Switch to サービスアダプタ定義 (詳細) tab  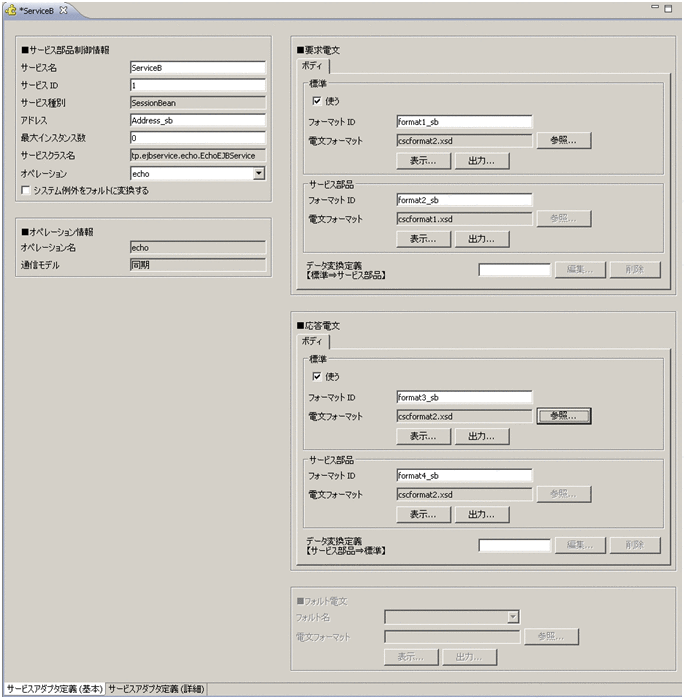point(156,689)
